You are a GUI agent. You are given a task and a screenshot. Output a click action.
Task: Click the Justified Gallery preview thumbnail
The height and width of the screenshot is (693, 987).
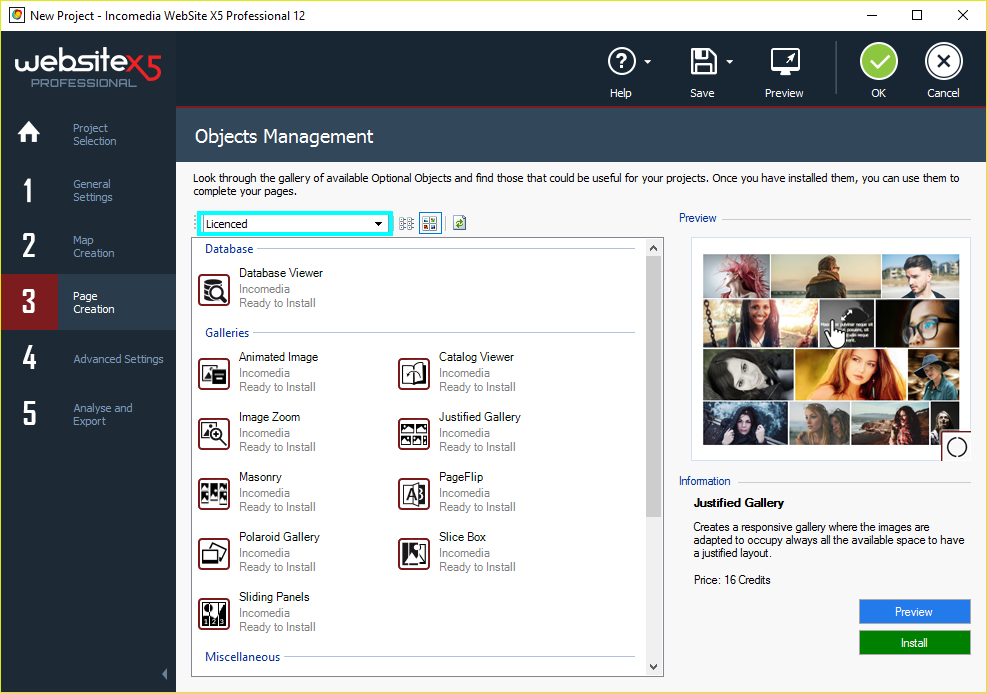tap(831, 349)
